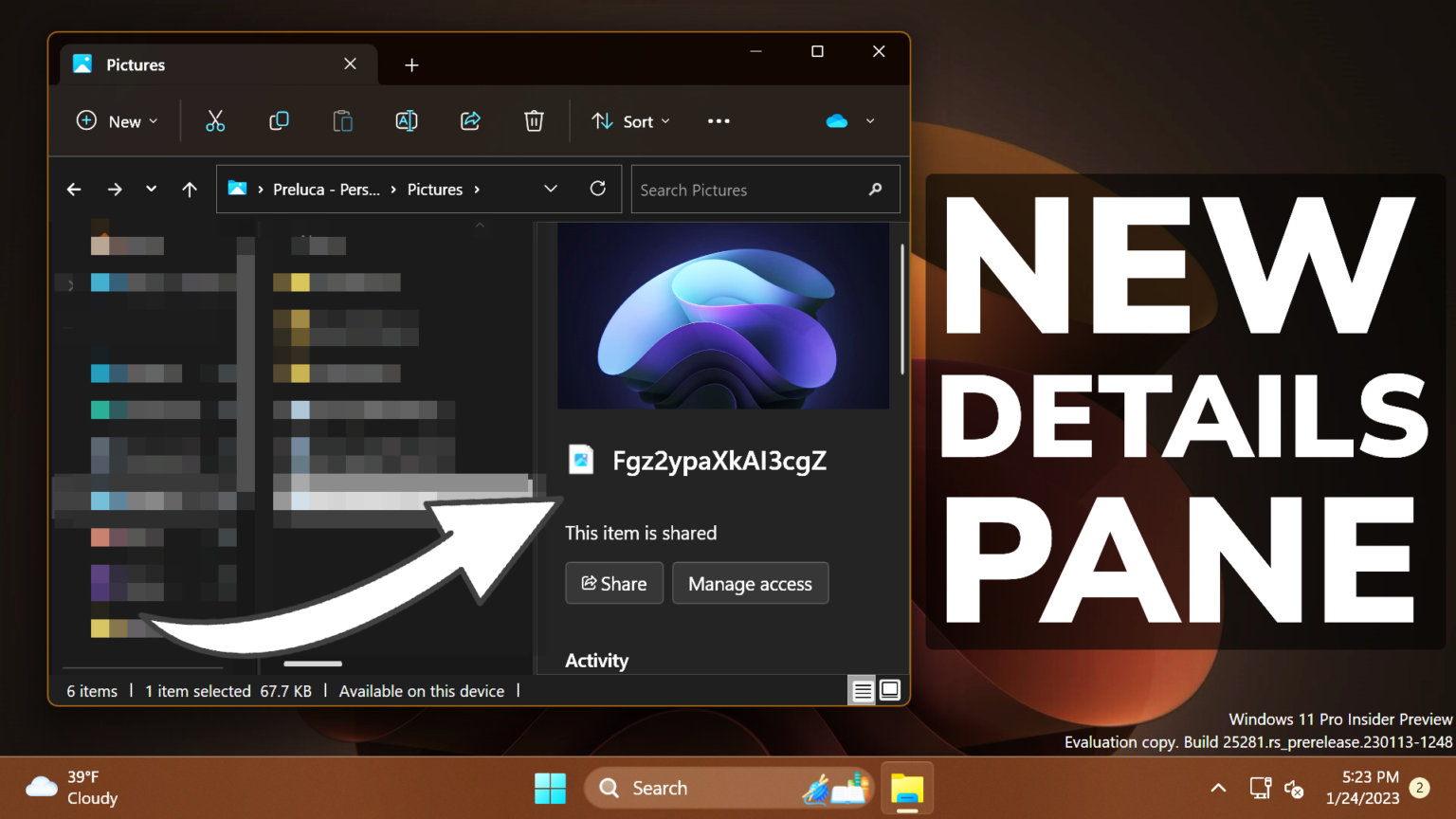
Task: Click inside the Search Pictures field
Action: (749, 189)
